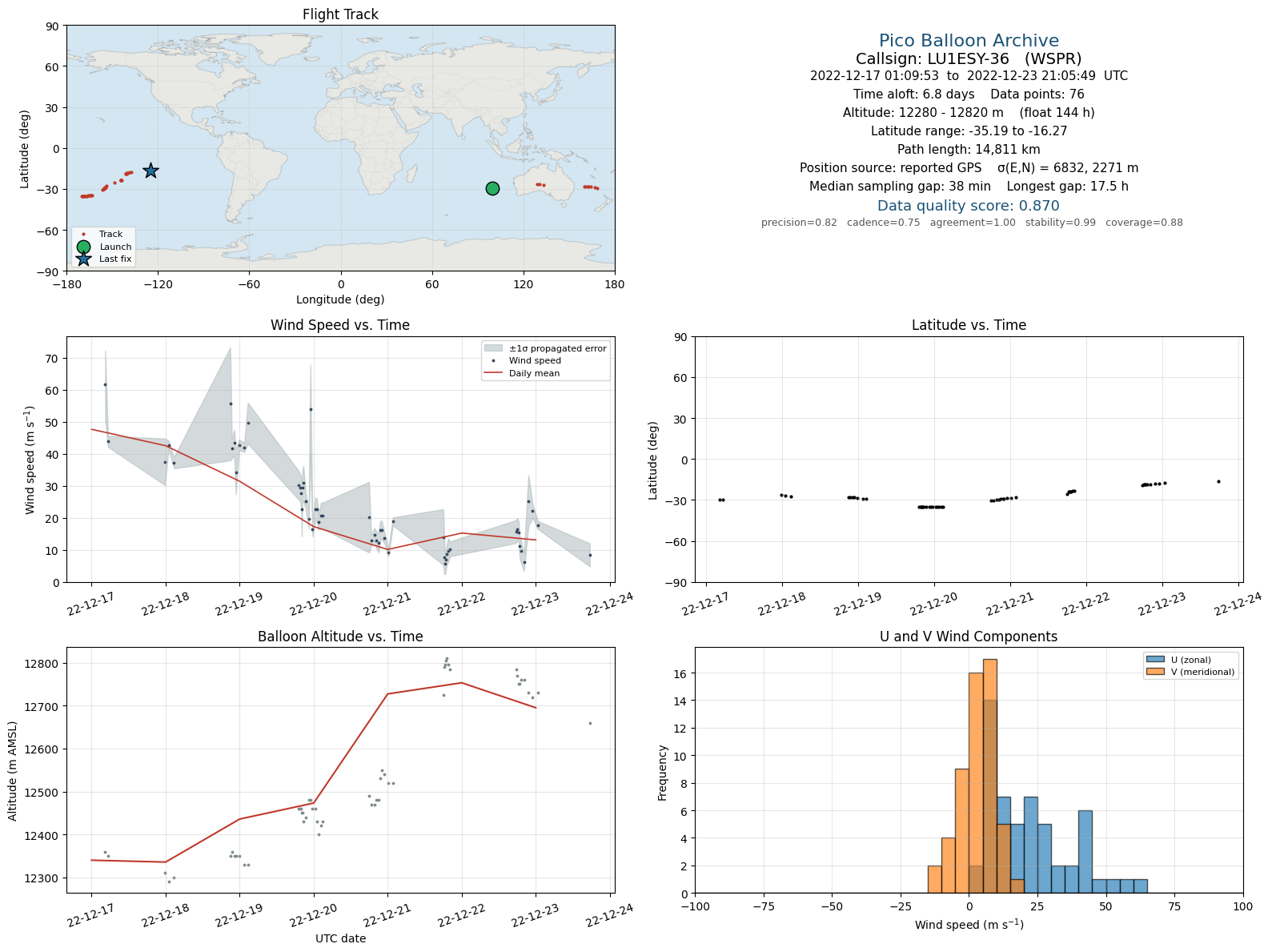Select the UTC date axis label

coord(340,938)
